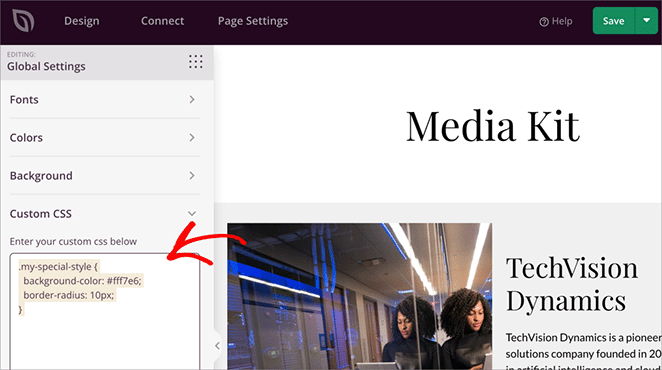Viewport: 662px width, 370px height.
Task: Open the Page Settings tab
Action: coord(253,21)
